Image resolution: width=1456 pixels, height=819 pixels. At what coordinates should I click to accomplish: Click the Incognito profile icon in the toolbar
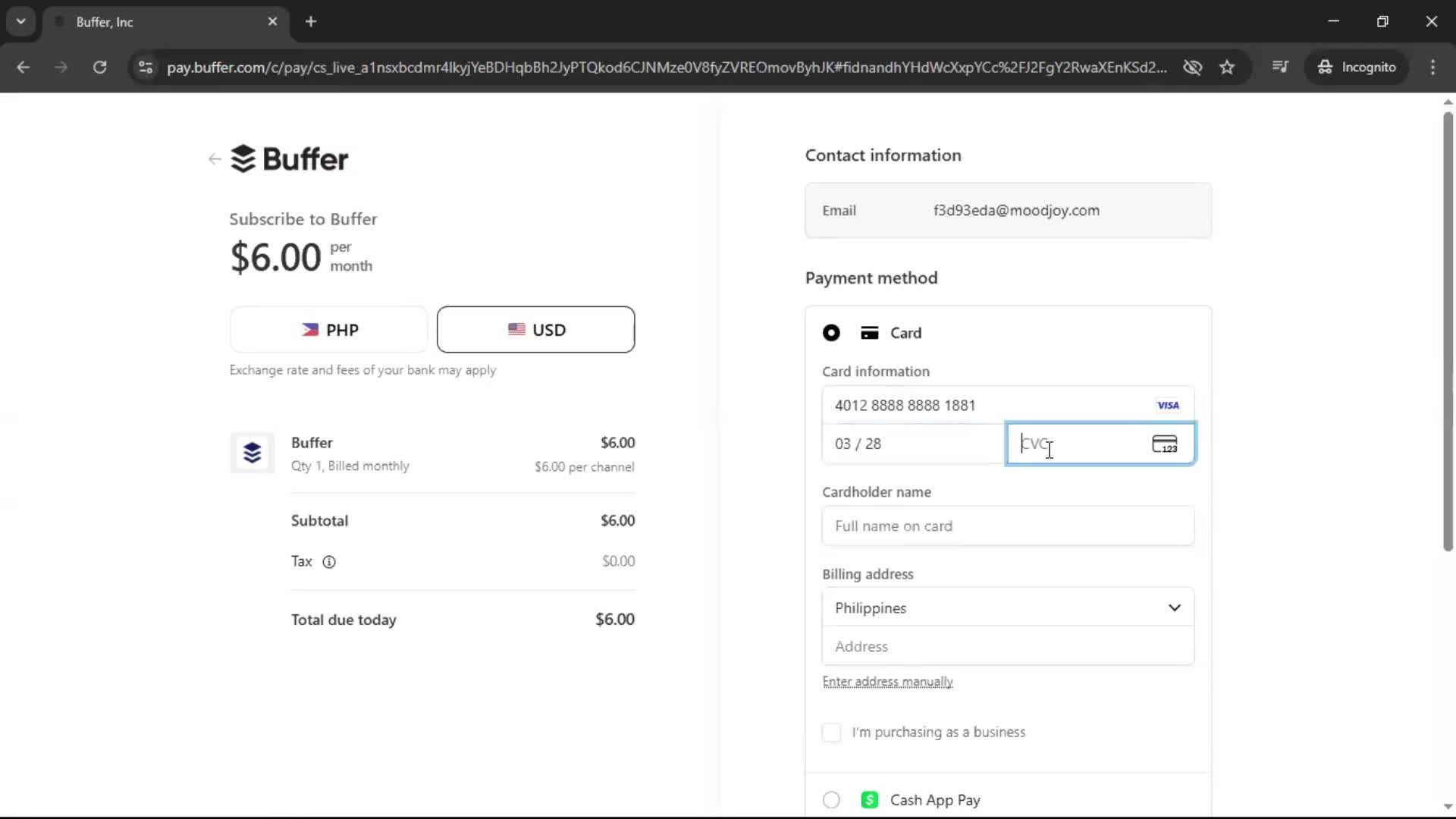tap(1326, 67)
